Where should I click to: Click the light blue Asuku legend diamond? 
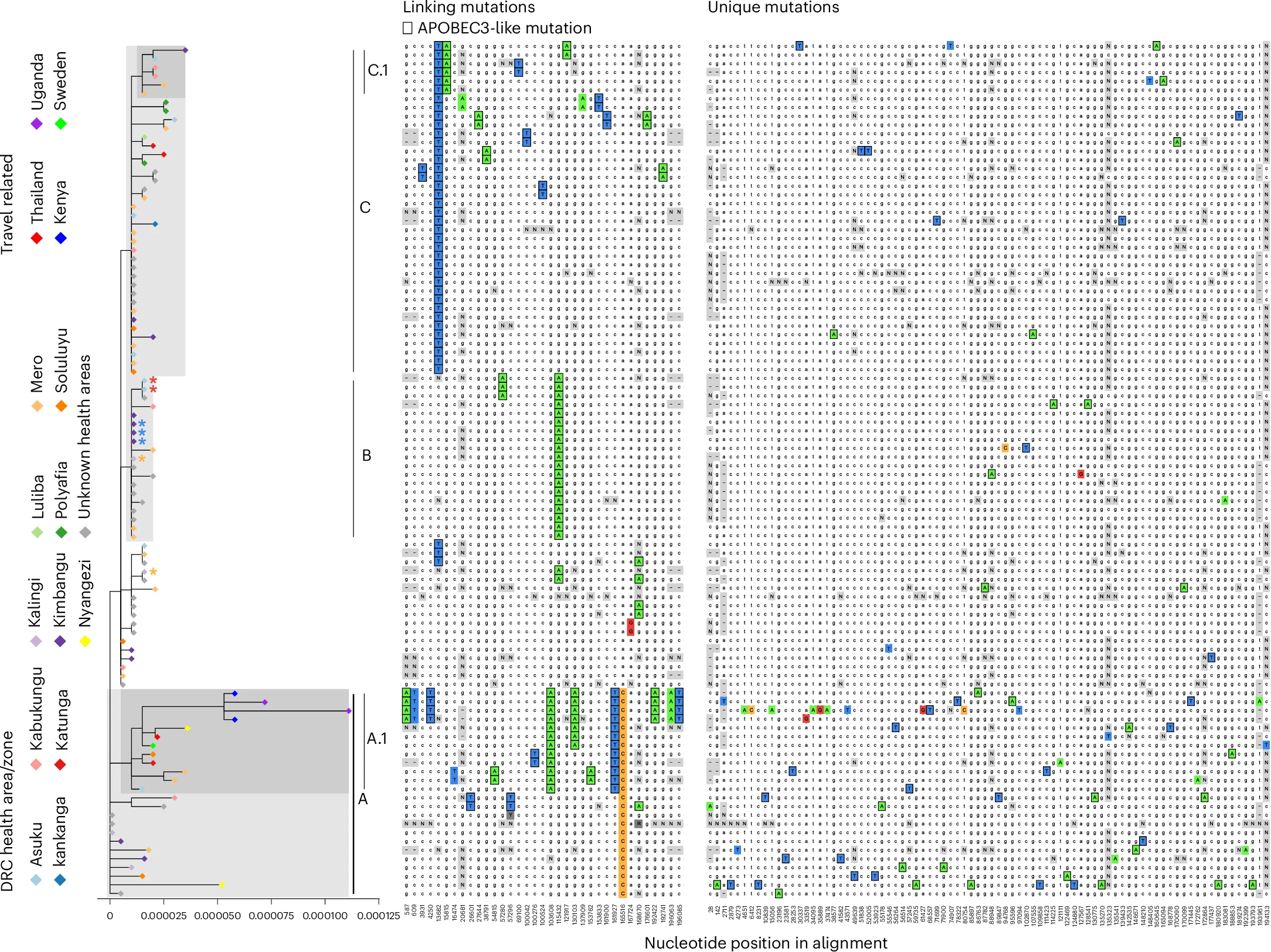click(x=36, y=879)
